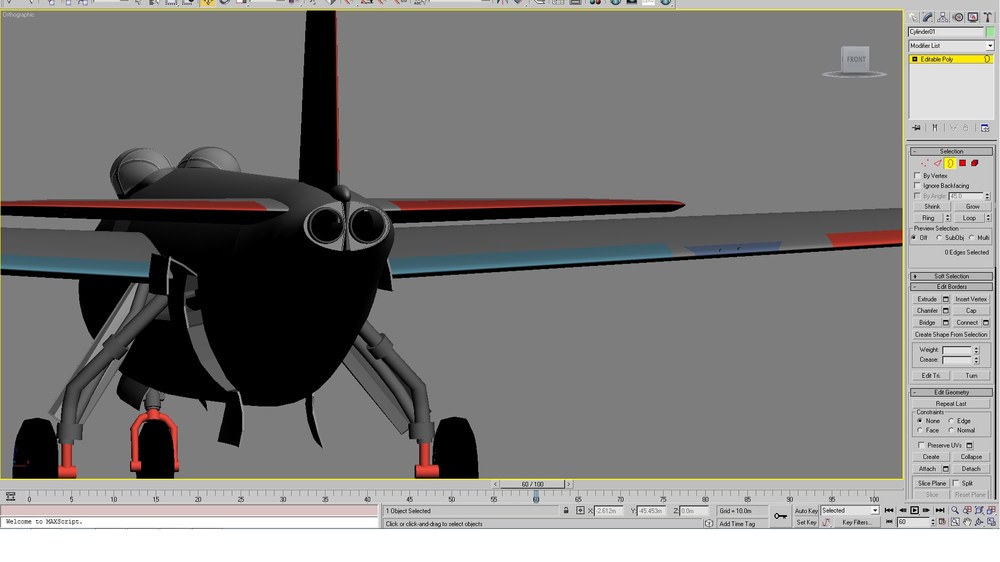Select the Edge constraint radio button
This screenshot has width=1000, height=562.
951,421
